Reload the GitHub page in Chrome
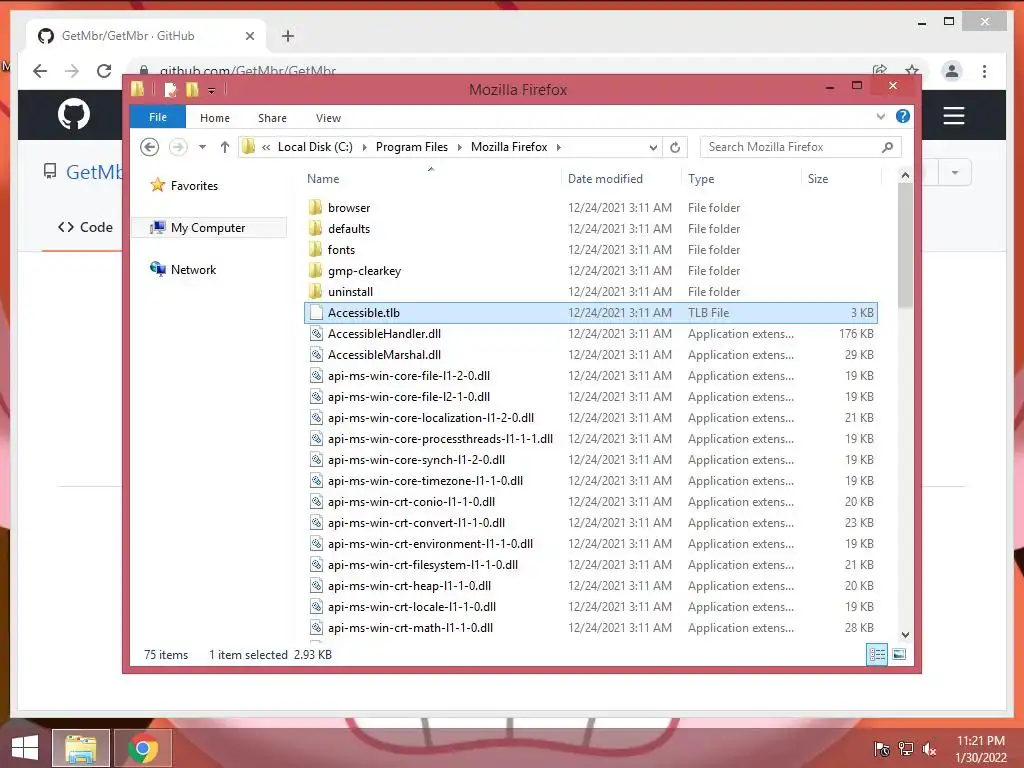Image resolution: width=1024 pixels, height=768 pixels. [x=104, y=71]
